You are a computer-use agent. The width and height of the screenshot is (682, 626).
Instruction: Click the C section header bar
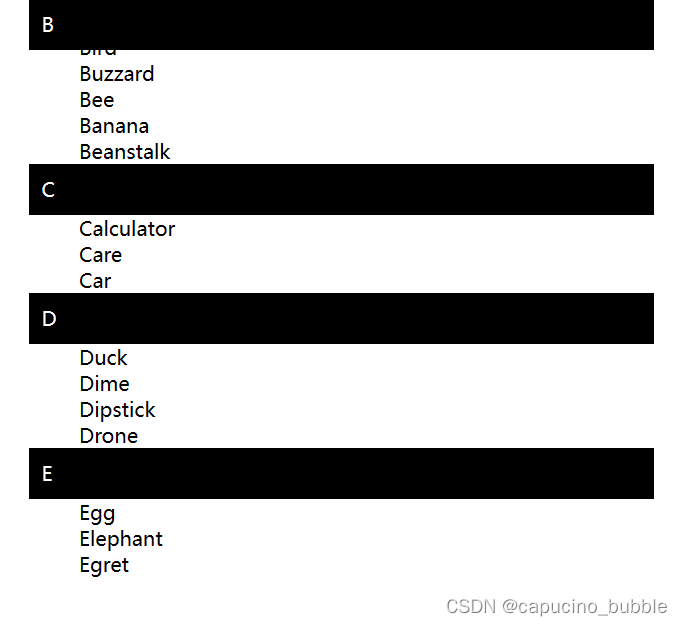pyautogui.click(x=341, y=189)
